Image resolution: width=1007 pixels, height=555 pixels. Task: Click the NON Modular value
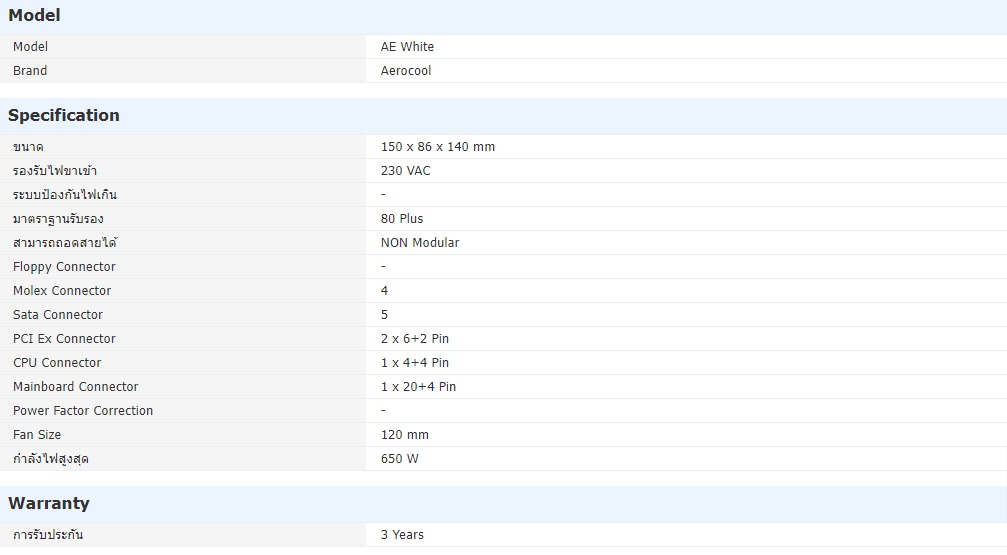click(x=420, y=243)
